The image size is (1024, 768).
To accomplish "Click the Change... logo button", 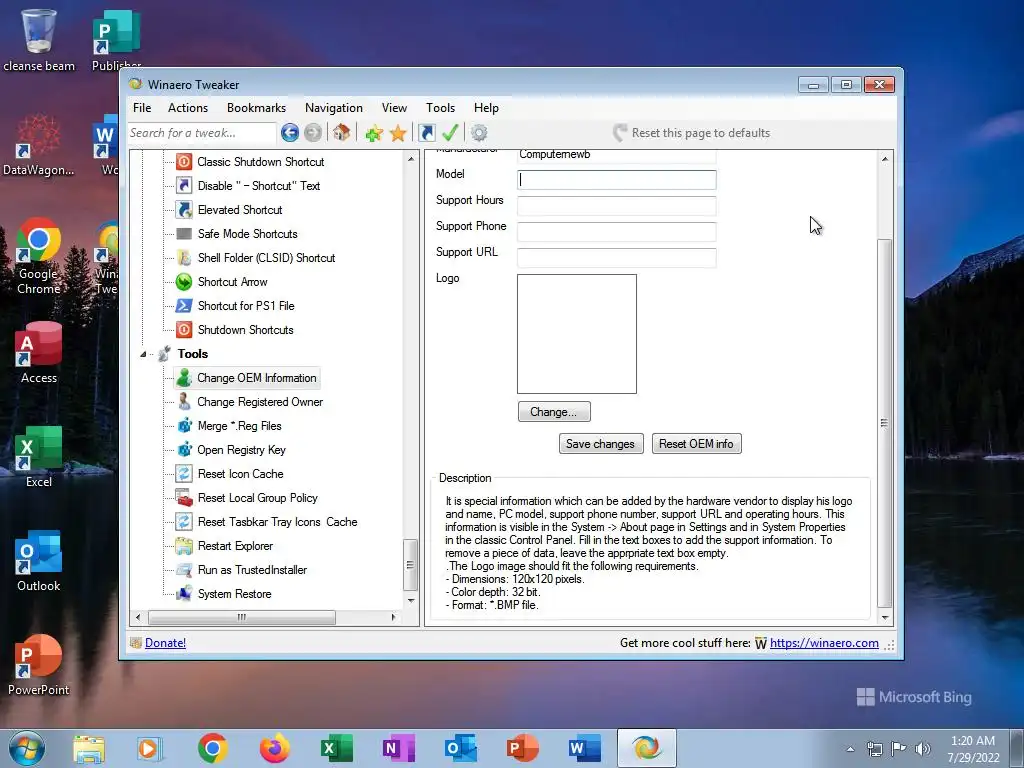I will click(x=554, y=411).
